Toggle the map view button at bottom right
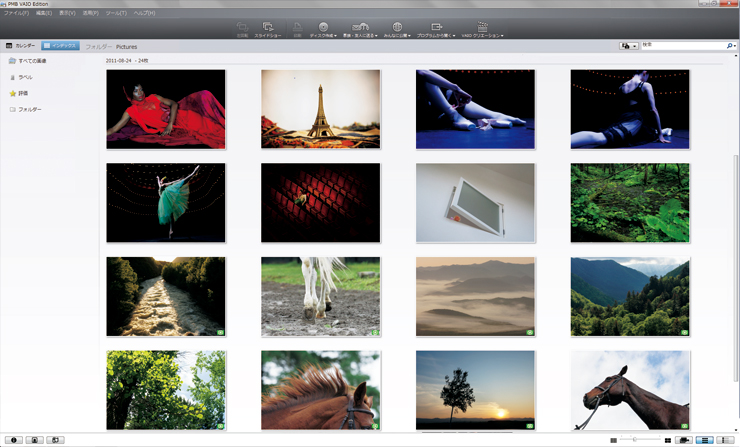 (x=684, y=440)
